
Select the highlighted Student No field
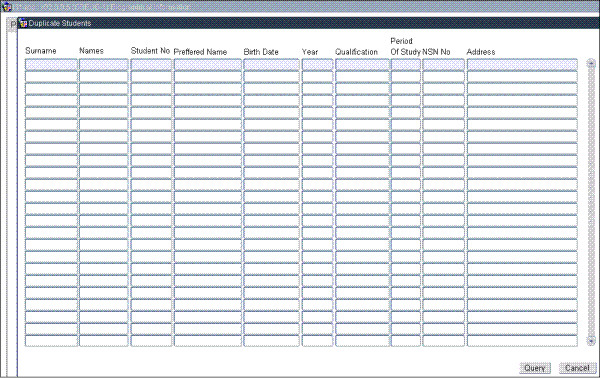click(151, 64)
